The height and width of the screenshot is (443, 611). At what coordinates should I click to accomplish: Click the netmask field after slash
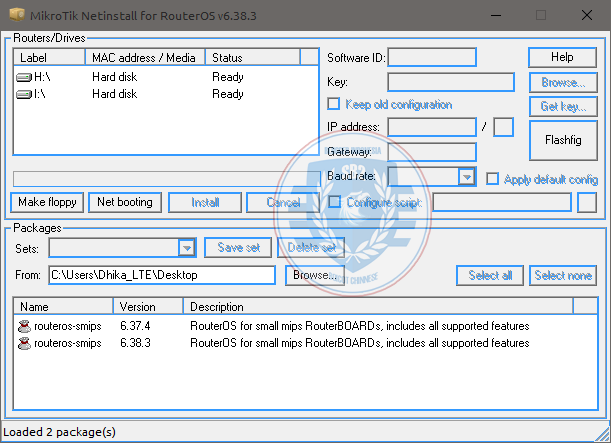503,127
